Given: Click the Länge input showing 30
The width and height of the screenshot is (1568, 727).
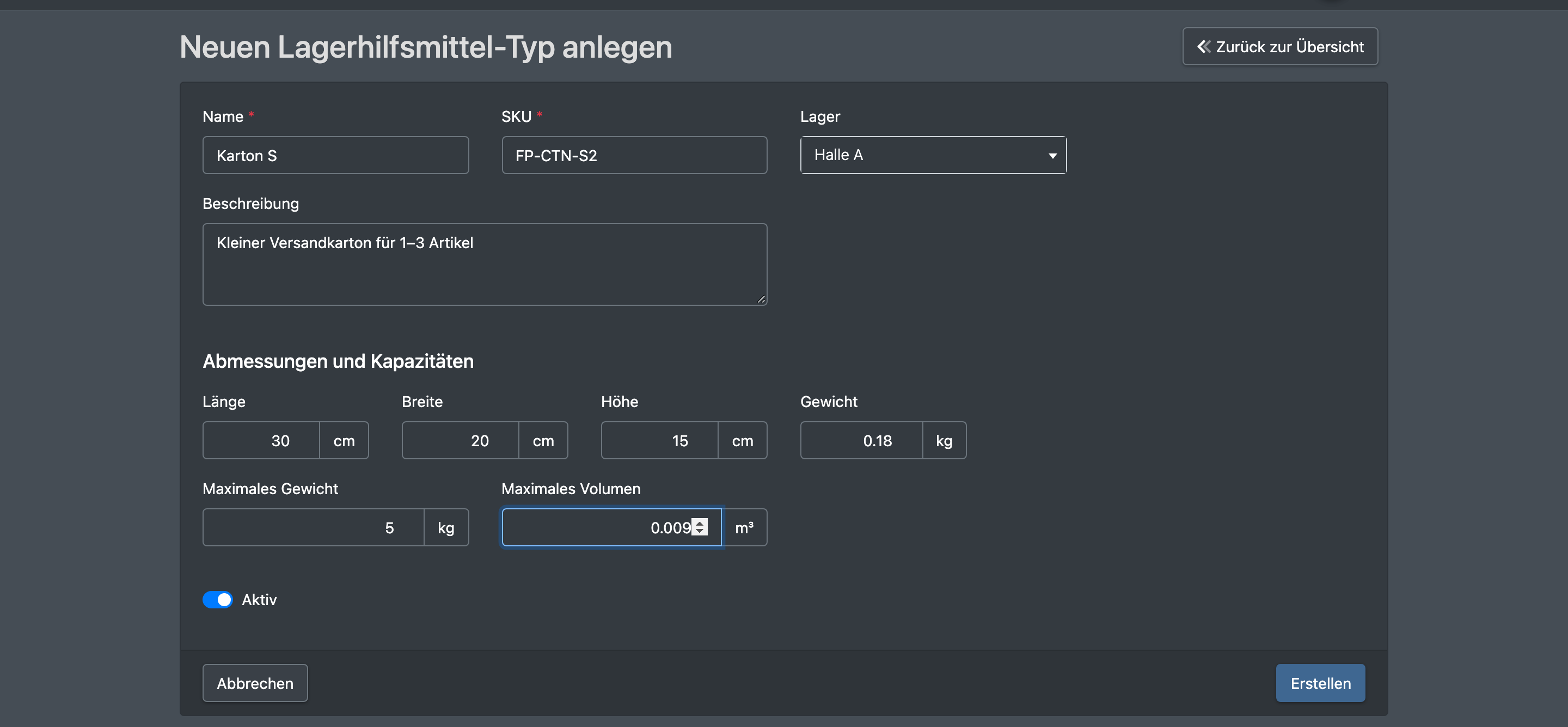Looking at the screenshot, I should coord(261,440).
